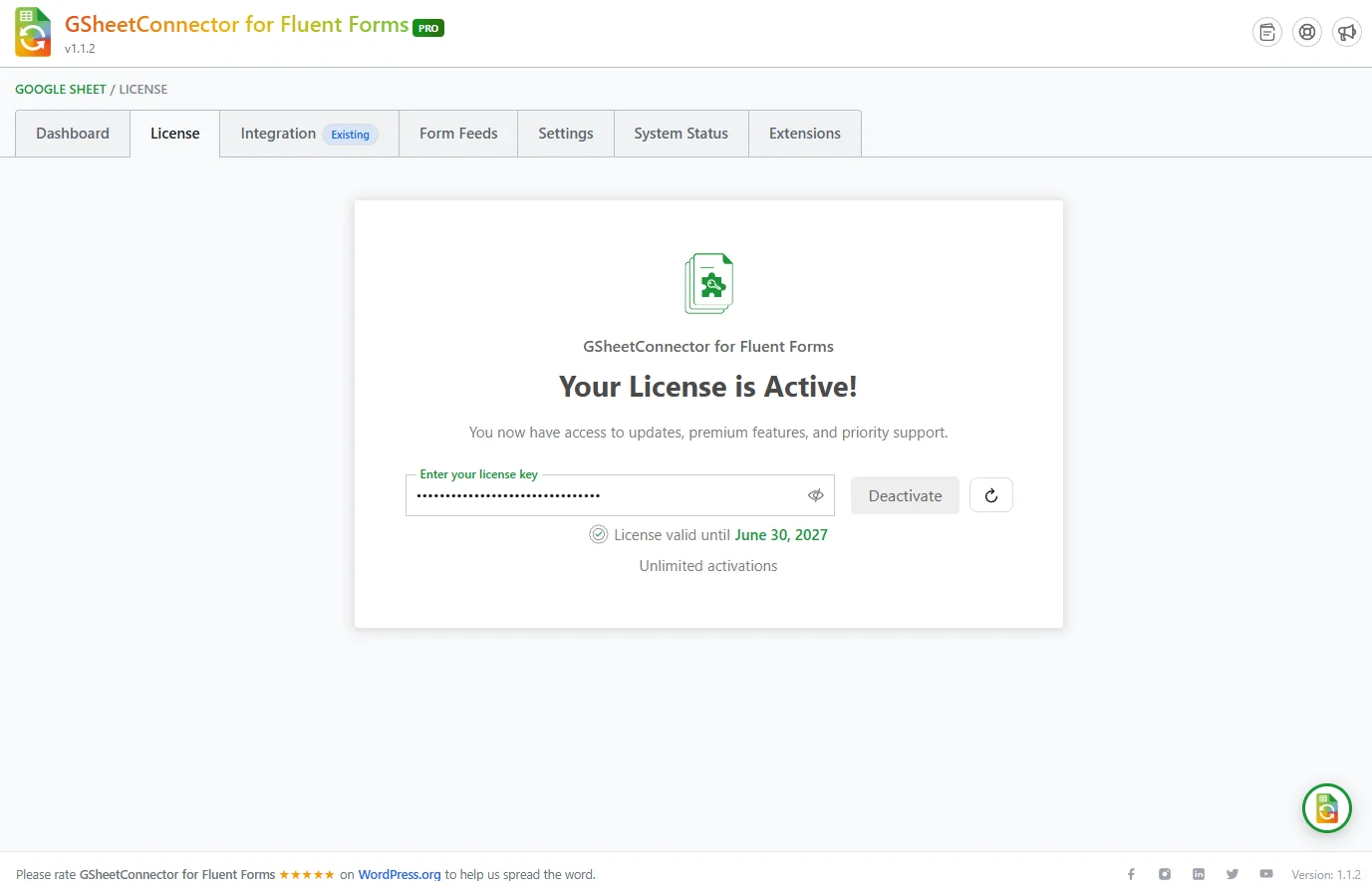
Task: Click the five-star rating in footer
Action: [307, 874]
